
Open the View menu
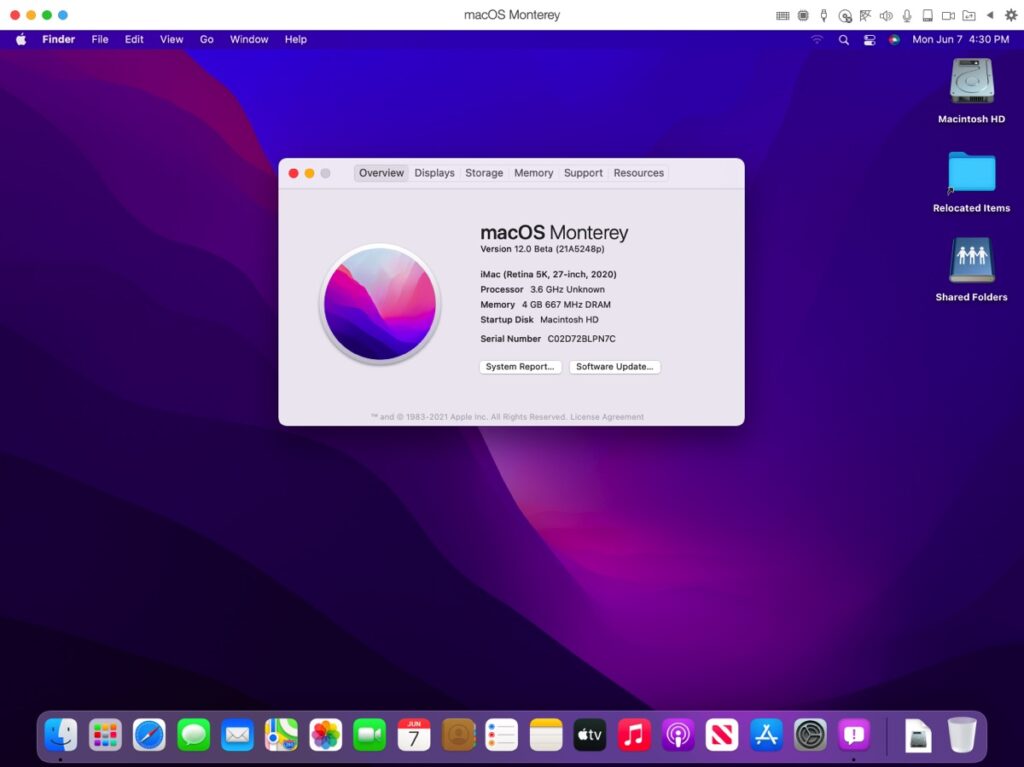(x=172, y=39)
